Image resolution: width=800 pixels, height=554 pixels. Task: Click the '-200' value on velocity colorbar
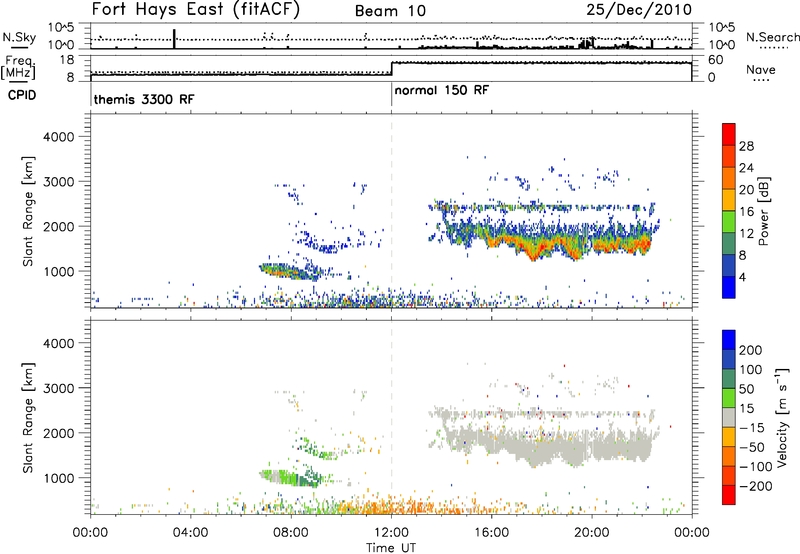[758, 486]
